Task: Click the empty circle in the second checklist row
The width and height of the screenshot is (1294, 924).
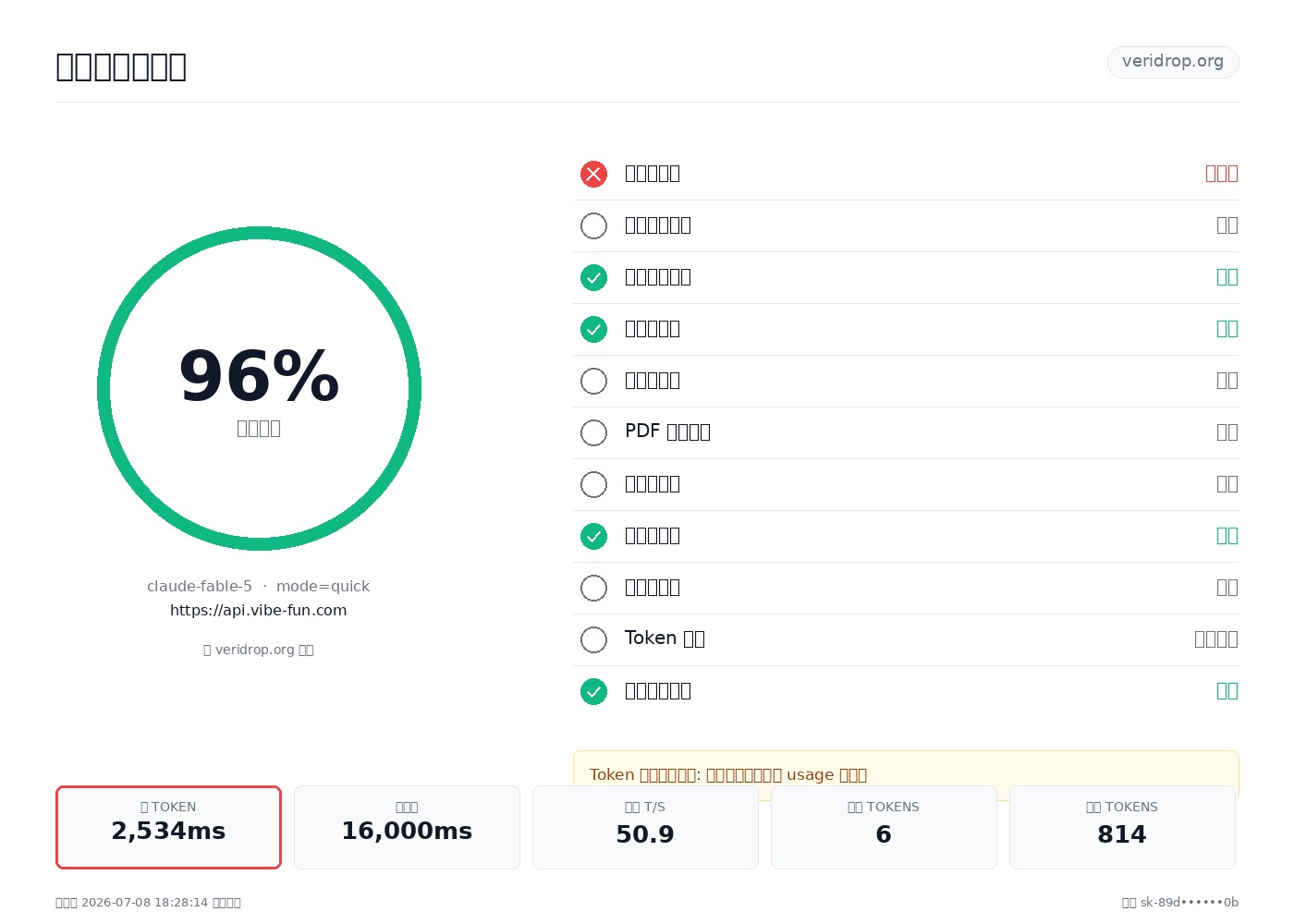Action: [x=593, y=225]
